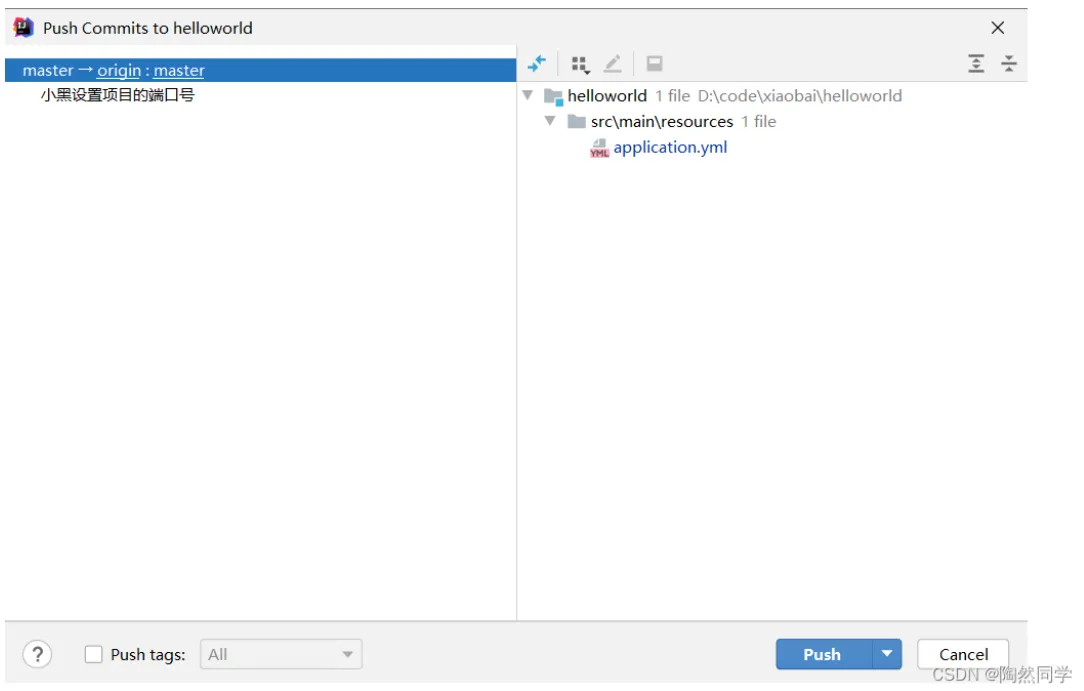Screen dimensions: 1084x691
Task: Select the helloworld root node
Action: click(x=607, y=95)
